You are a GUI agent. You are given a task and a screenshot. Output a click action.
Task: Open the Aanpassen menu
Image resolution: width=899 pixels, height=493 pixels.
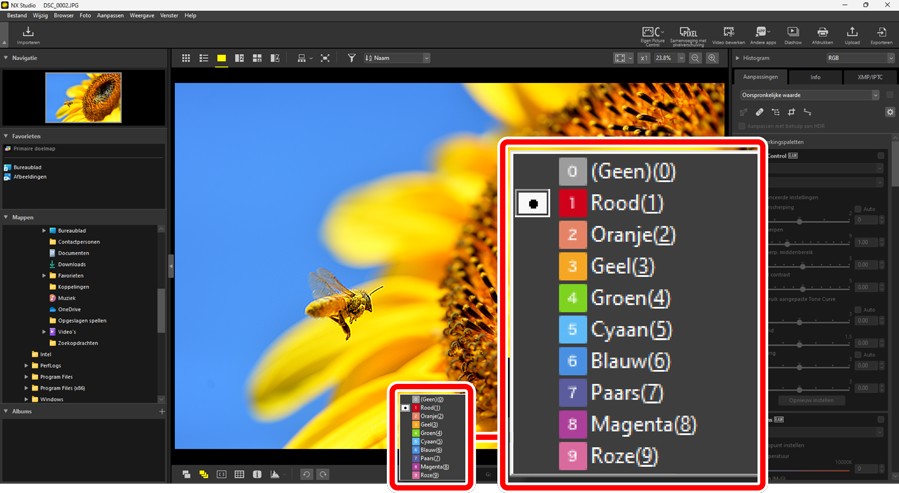click(x=110, y=16)
